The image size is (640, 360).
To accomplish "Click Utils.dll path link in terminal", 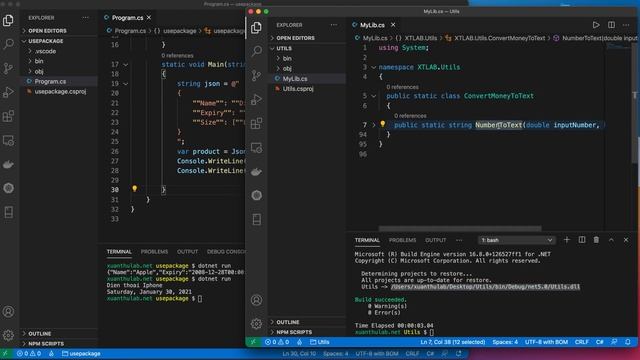I will click(x=485, y=287).
